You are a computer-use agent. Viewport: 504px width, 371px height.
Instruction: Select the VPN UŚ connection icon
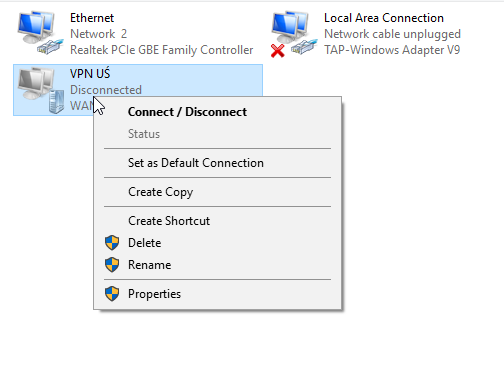[41, 90]
